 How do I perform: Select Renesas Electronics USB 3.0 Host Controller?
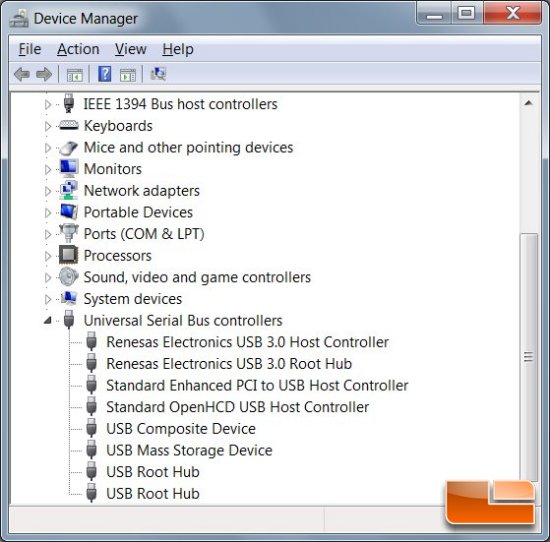coord(247,342)
